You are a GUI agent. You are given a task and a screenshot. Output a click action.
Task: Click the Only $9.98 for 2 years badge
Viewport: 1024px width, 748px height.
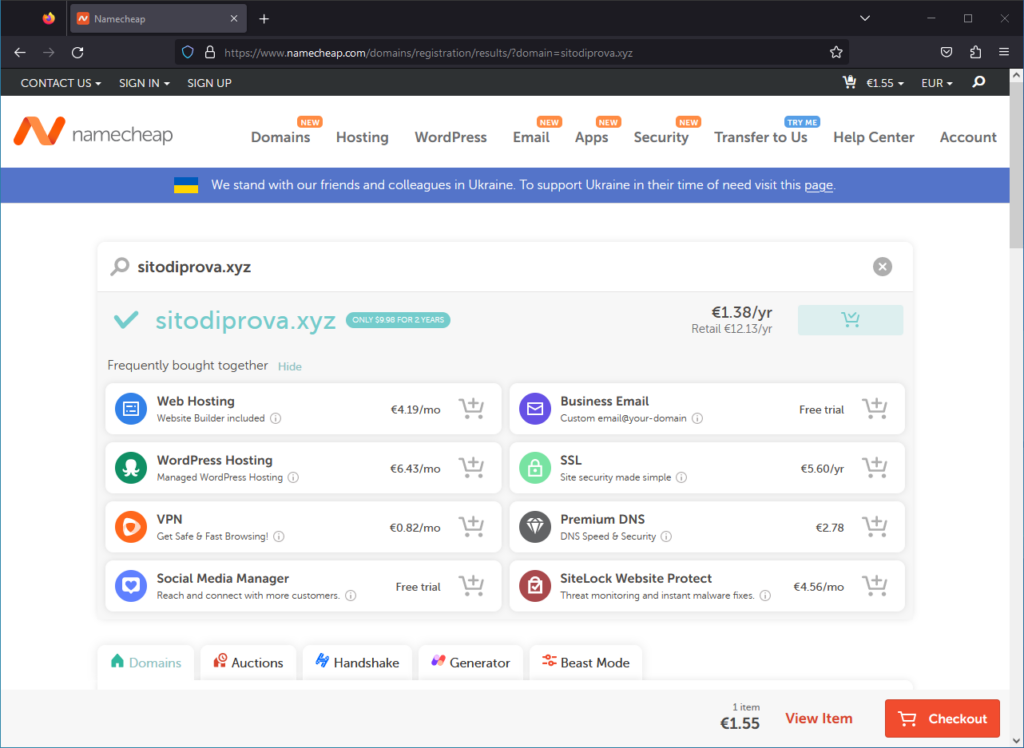[x=398, y=320]
